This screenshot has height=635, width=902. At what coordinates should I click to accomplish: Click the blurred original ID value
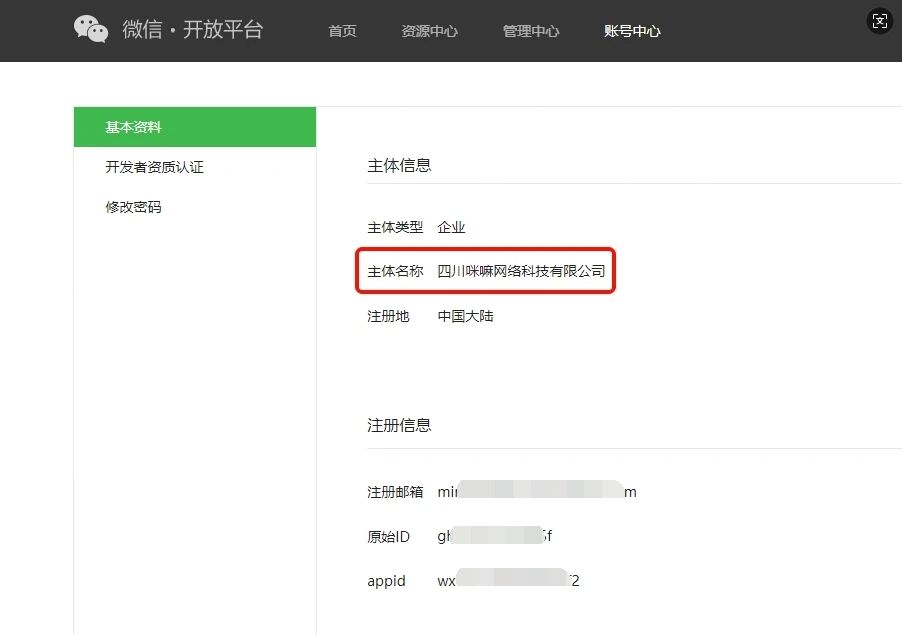495,535
